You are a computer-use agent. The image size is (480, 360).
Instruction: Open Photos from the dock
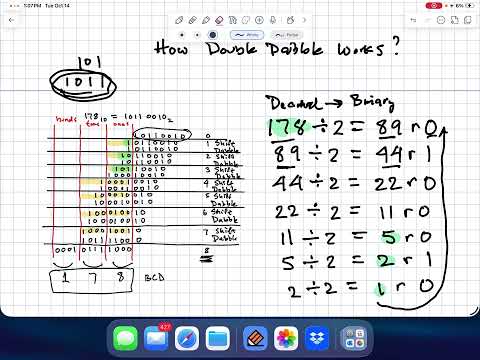pos(286,338)
